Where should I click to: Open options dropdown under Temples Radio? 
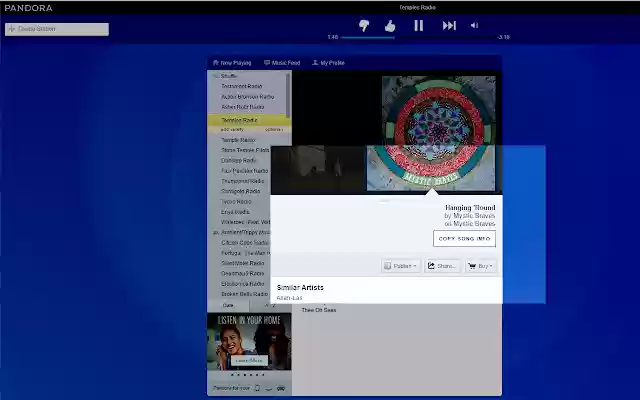tap(274, 129)
